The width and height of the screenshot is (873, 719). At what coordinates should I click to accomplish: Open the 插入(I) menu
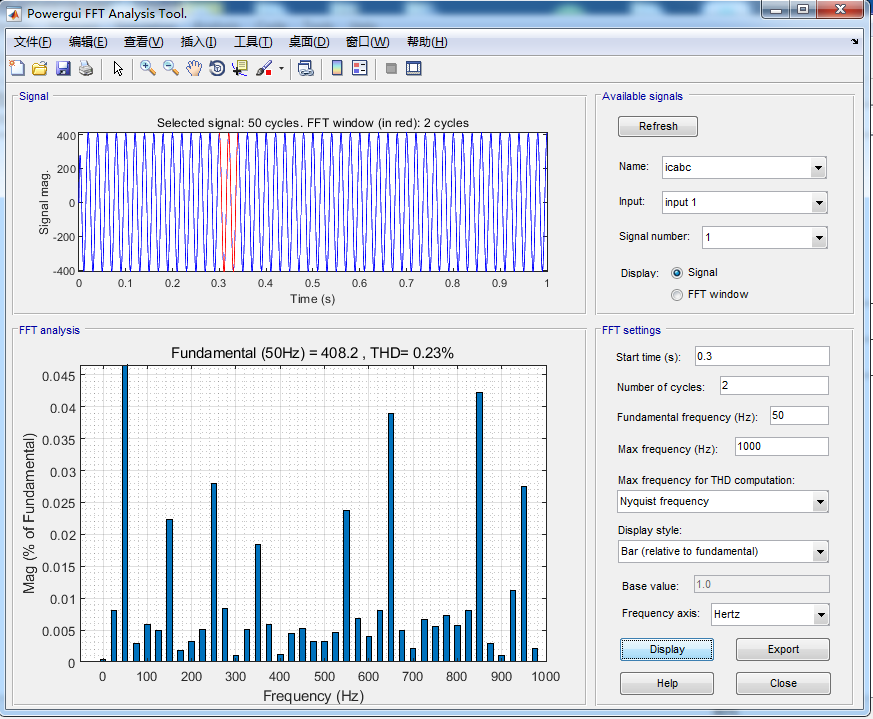[198, 42]
